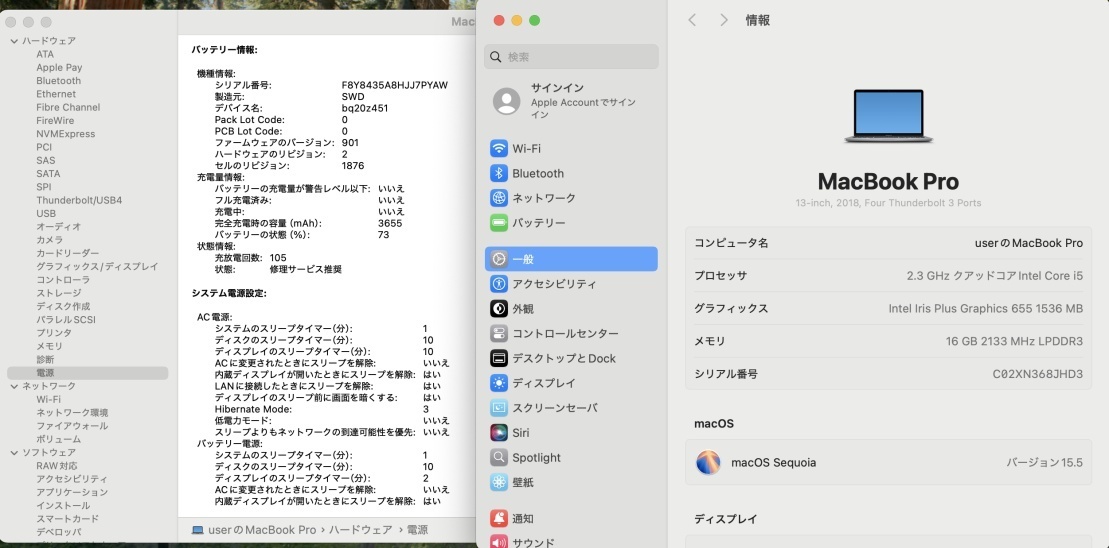Click the バージョン15.5 text
Viewport: 1109px width, 548px height.
[x=1045, y=462]
